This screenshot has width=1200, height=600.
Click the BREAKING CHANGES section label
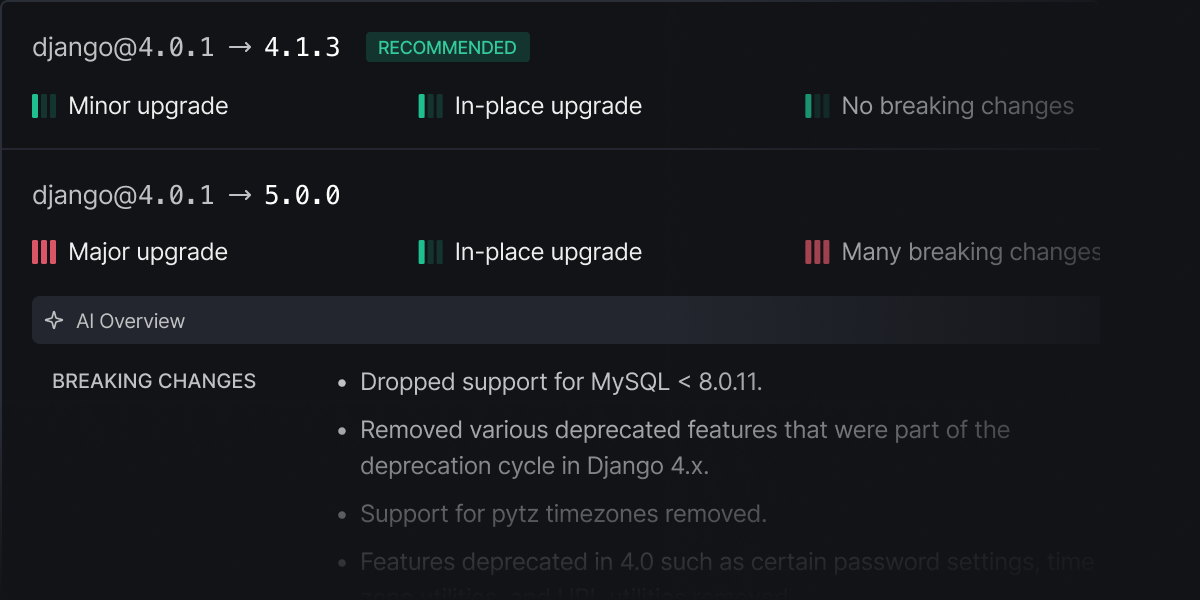[154, 381]
